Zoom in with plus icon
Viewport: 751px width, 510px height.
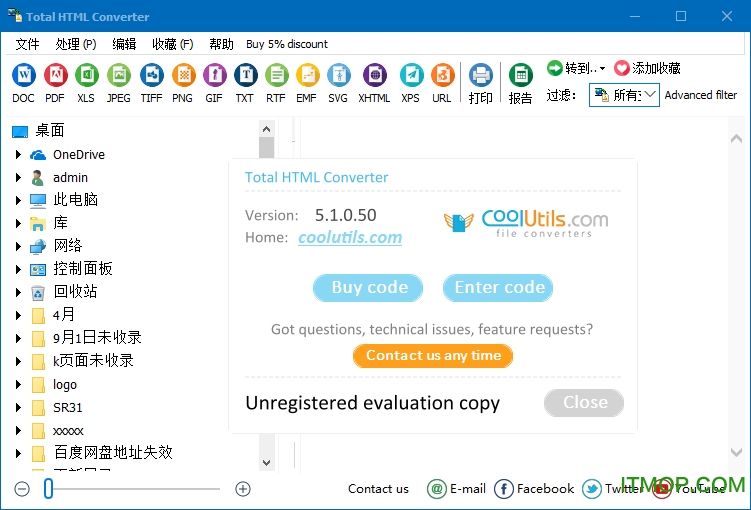point(243,489)
